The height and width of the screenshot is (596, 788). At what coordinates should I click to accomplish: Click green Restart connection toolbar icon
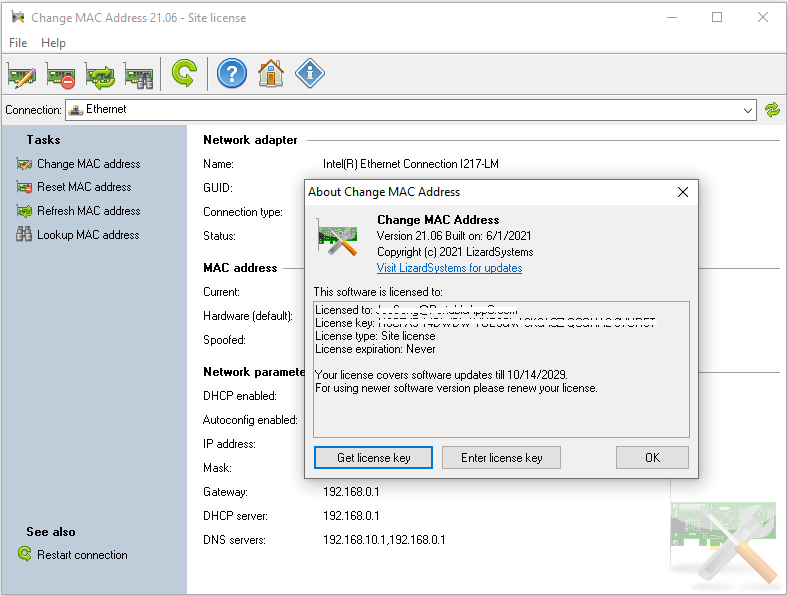click(184, 73)
